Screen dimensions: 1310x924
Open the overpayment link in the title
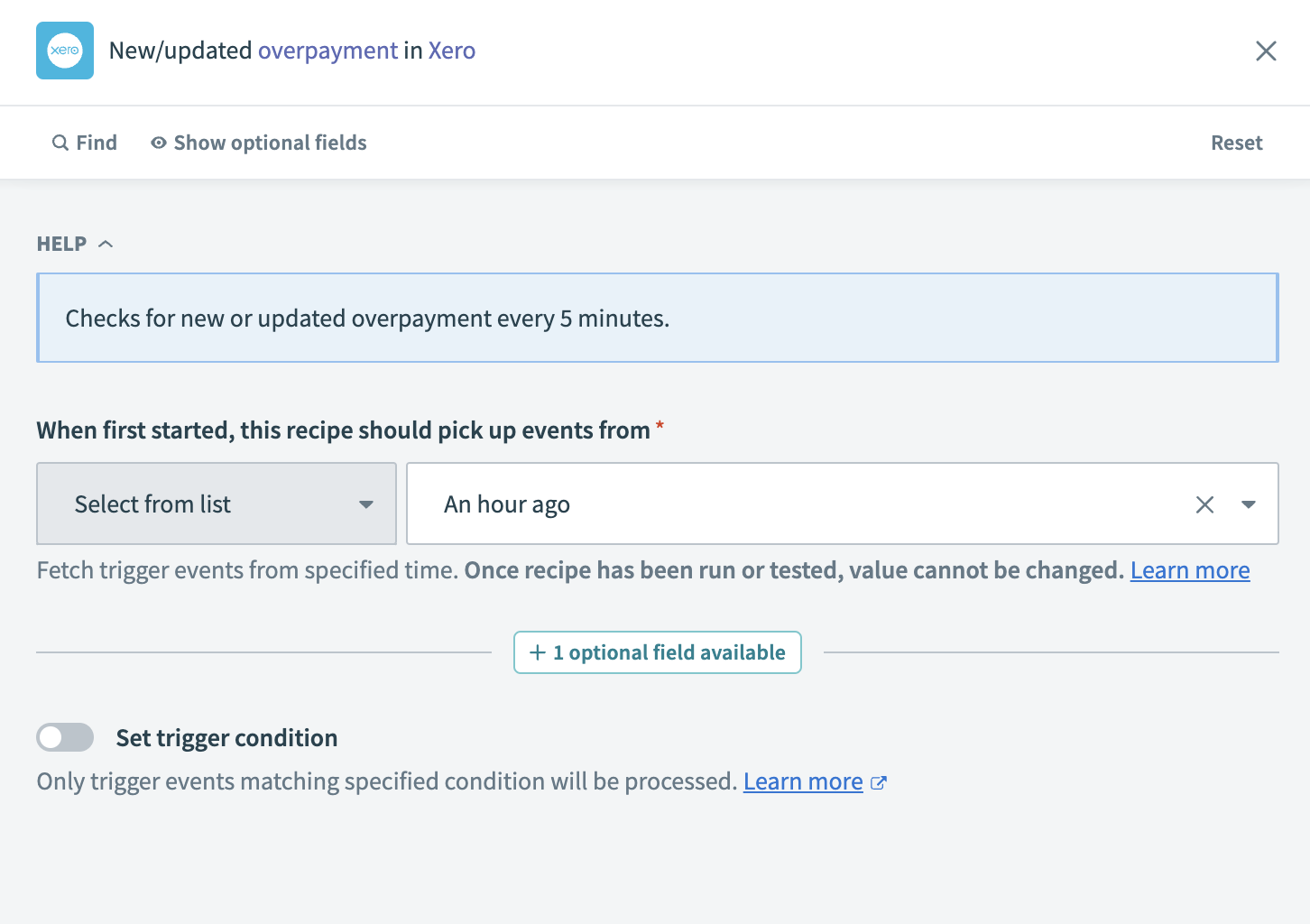[x=327, y=51]
